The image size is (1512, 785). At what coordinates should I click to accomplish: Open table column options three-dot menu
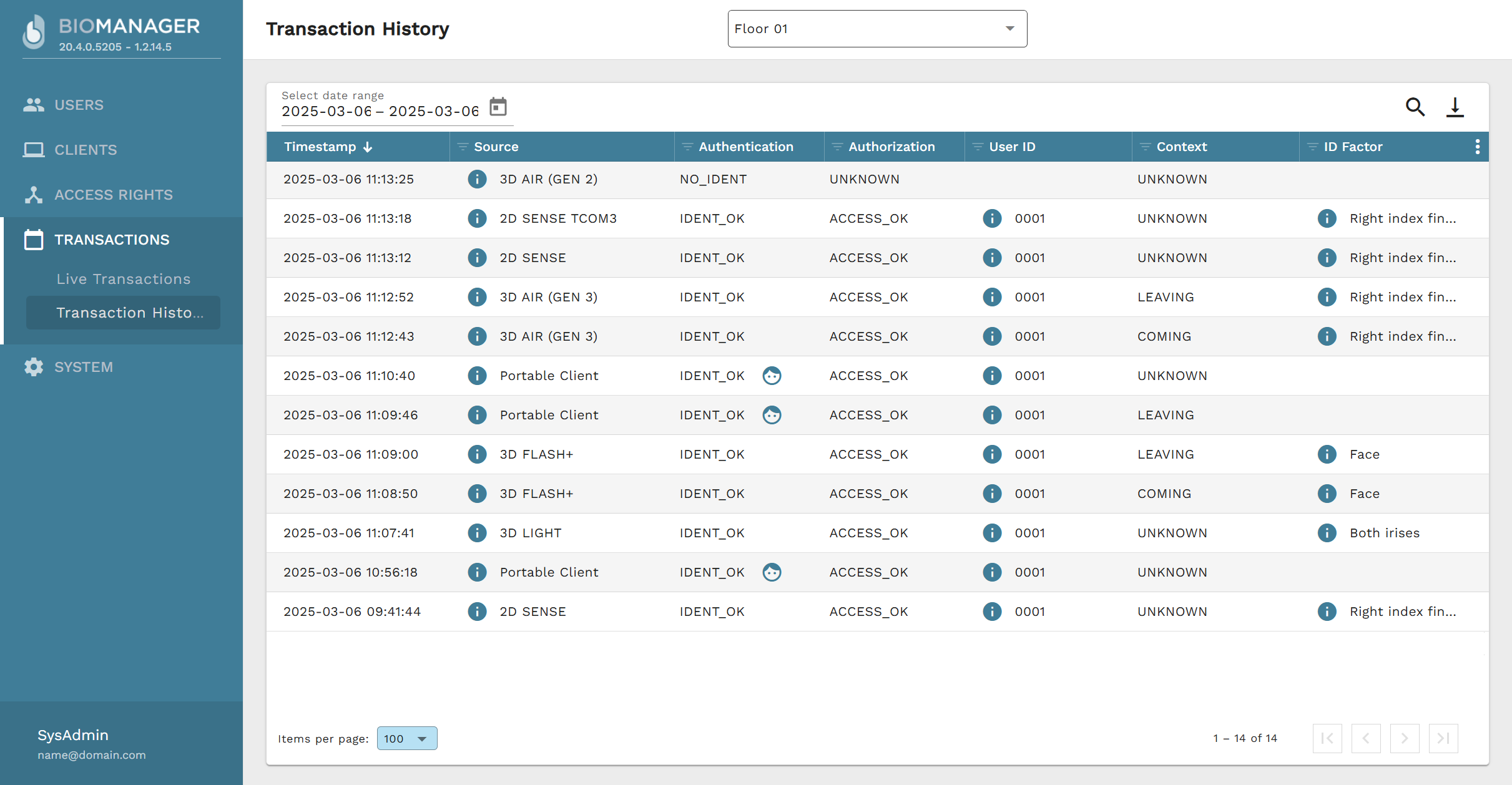[1476, 147]
